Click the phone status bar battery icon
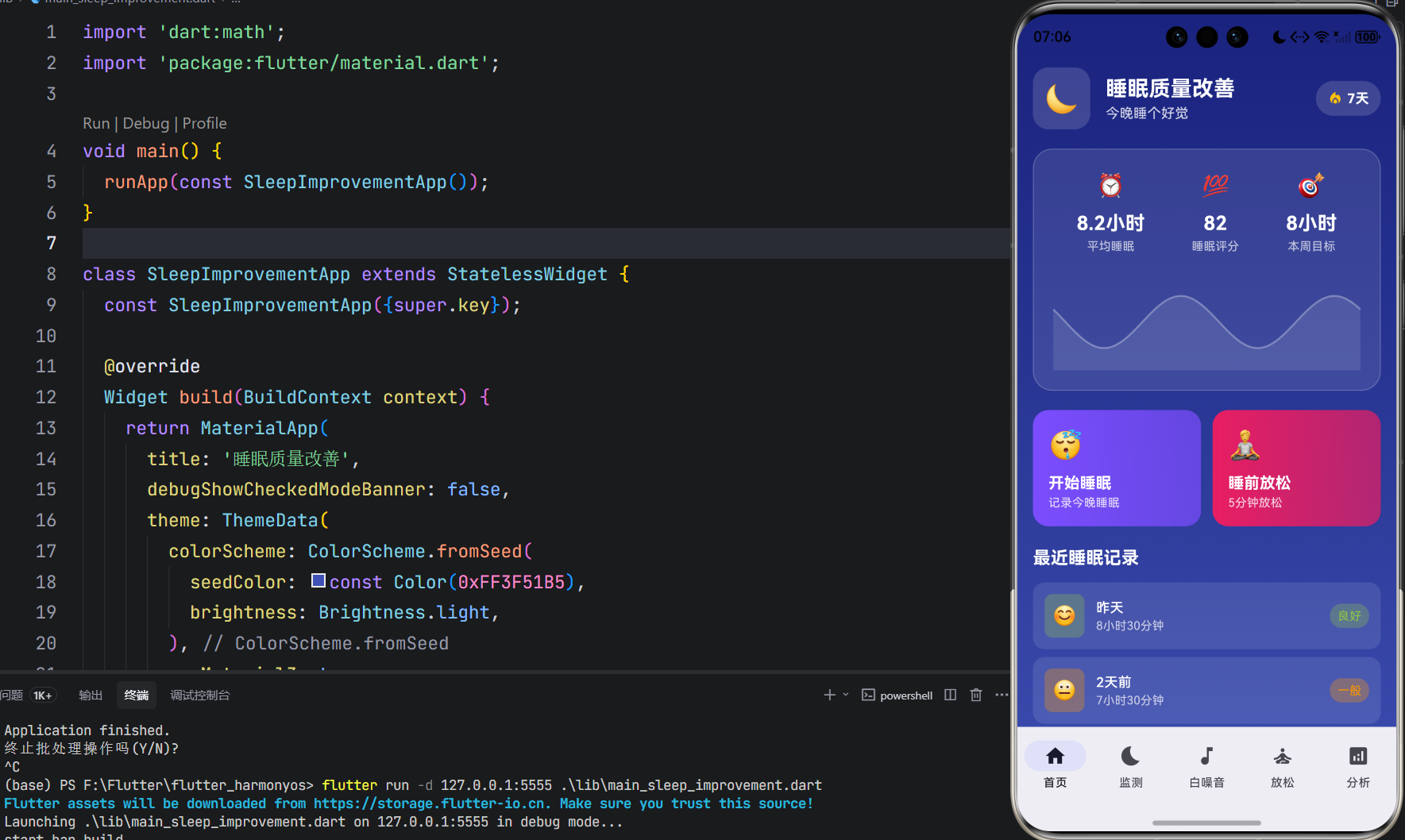The height and width of the screenshot is (840, 1405). coord(1367,37)
